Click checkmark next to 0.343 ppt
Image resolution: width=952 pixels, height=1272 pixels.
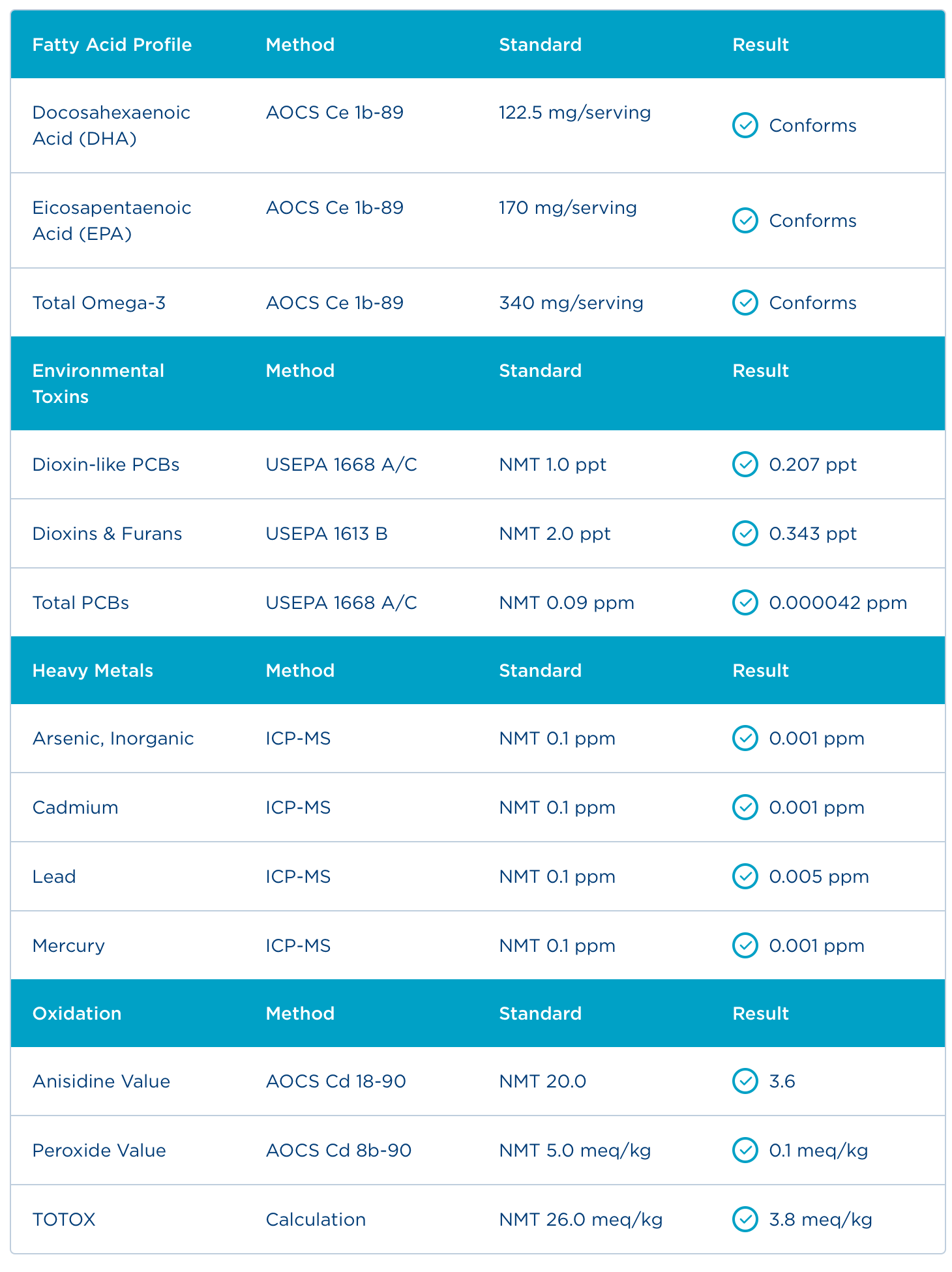pos(745,534)
